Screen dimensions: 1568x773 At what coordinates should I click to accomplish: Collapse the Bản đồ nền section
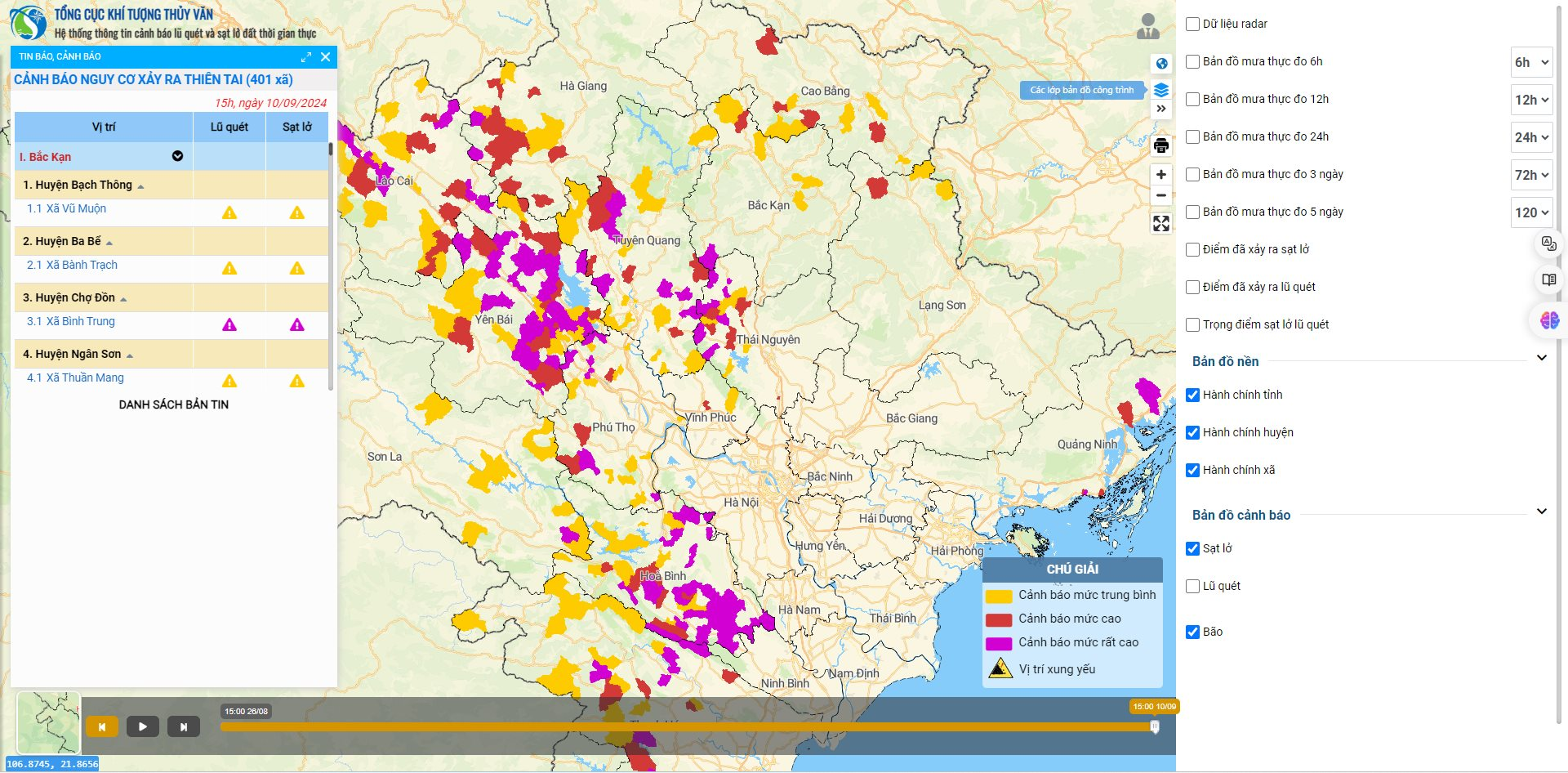1541,358
